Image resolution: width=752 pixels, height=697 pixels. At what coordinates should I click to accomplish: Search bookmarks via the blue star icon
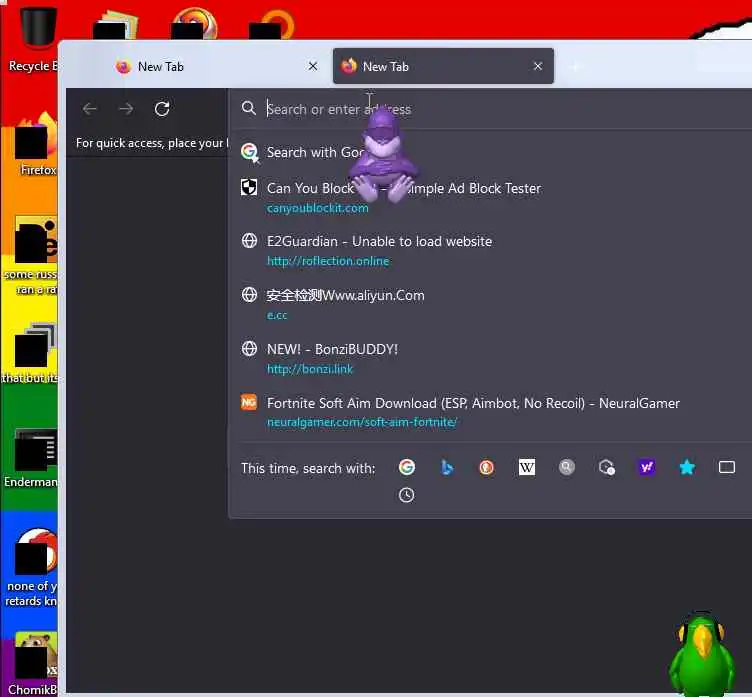pos(687,467)
